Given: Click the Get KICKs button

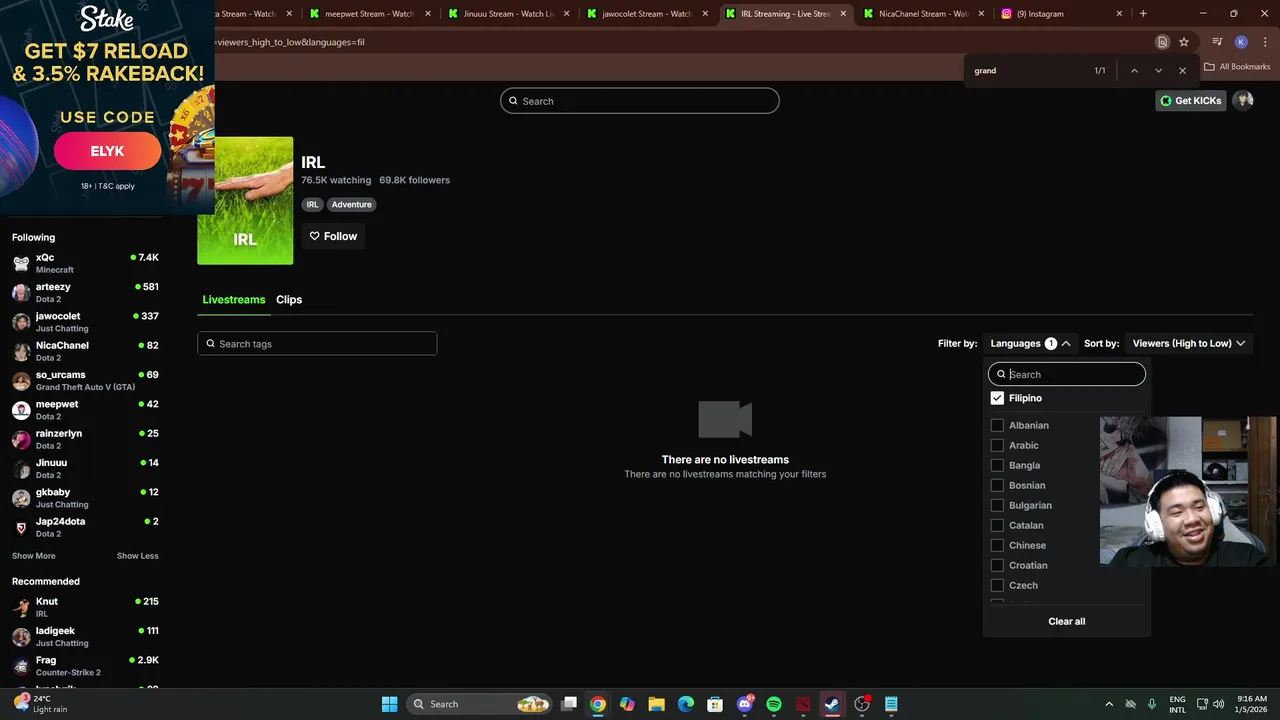Looking at the screenshot, I should (x=1190, y=101).
